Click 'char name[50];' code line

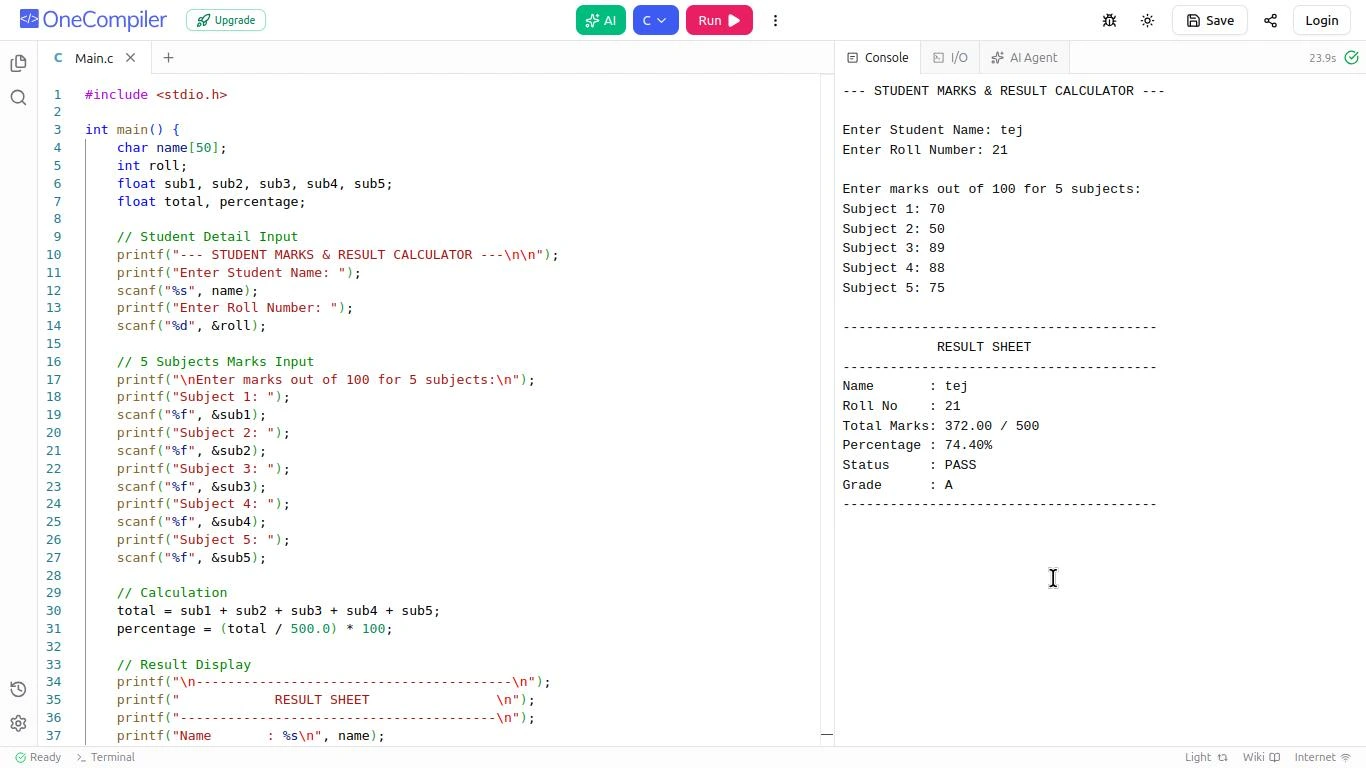pyautogui.click(x=172, y=148)
